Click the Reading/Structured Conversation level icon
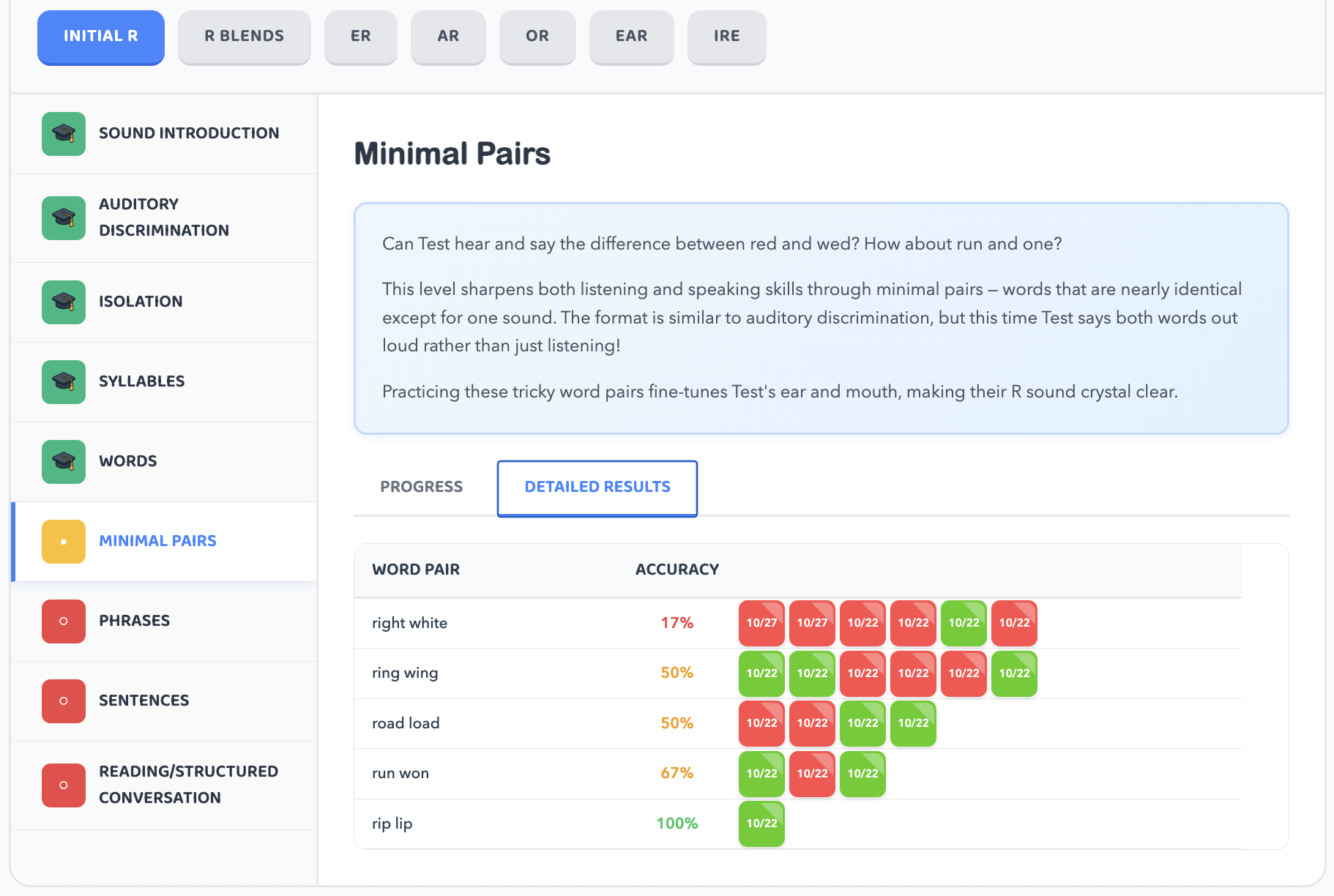1334x896 pixels. [x=64, y=784]
